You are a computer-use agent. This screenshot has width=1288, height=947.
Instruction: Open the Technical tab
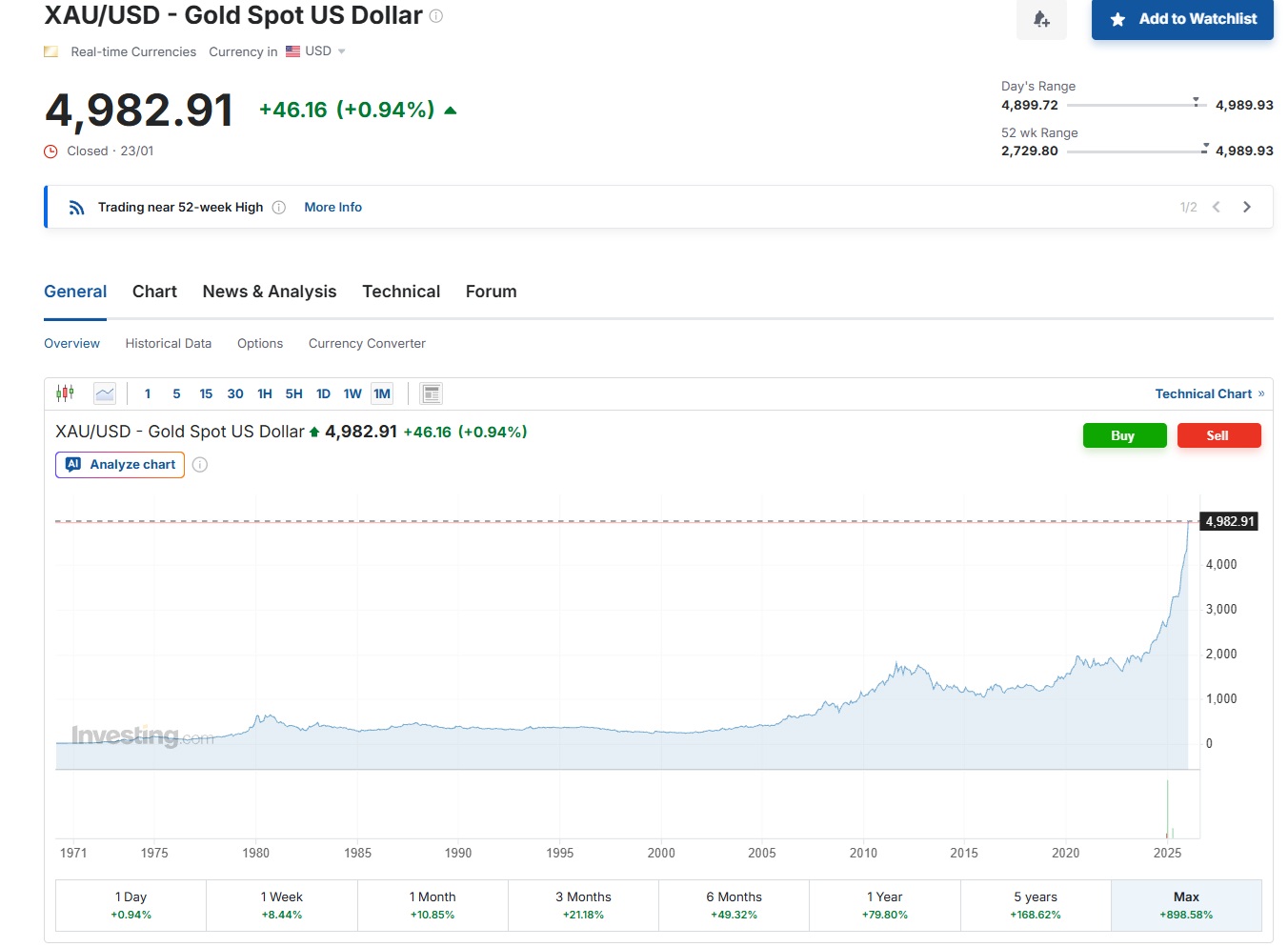(401, 292)
